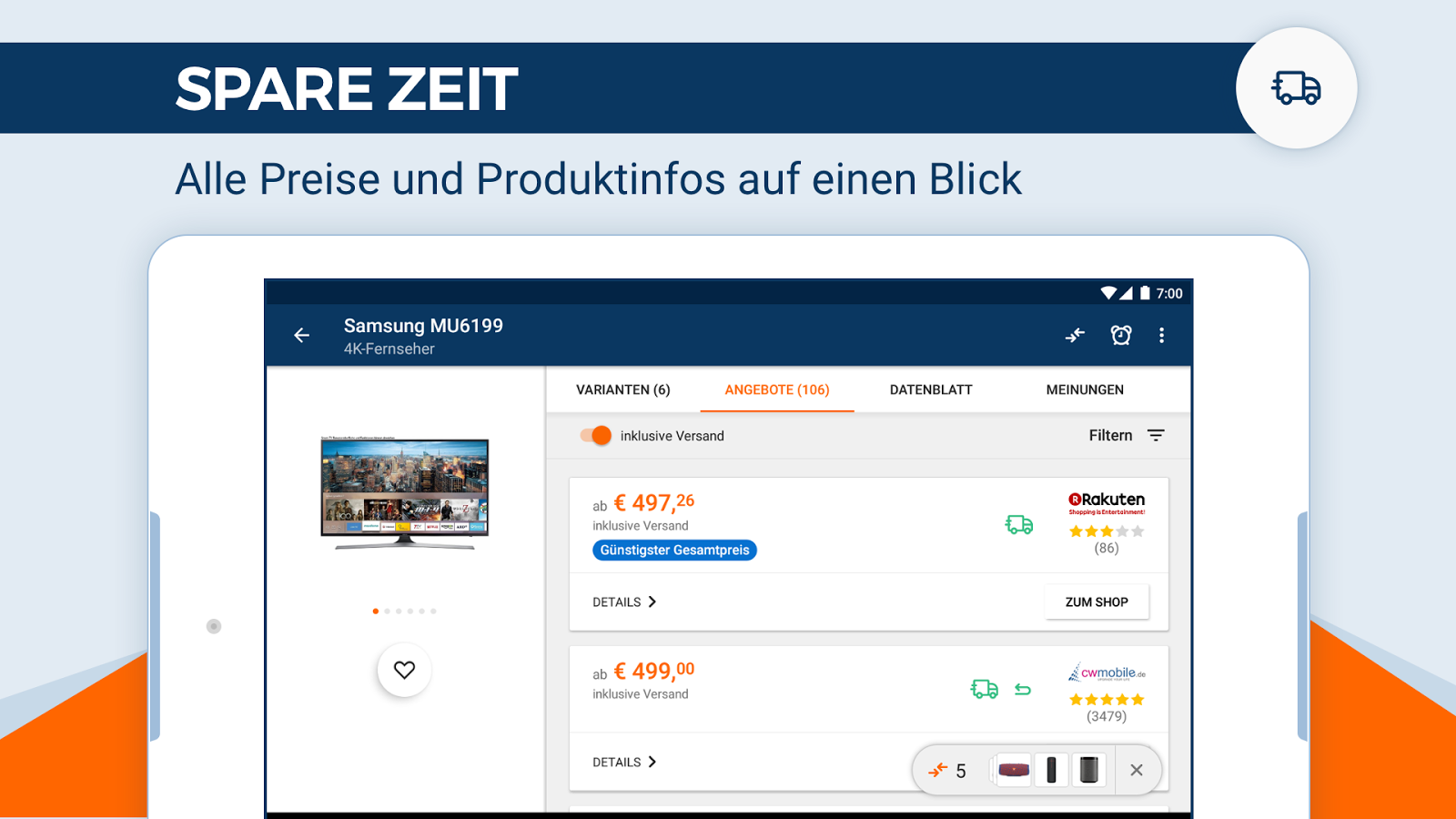Tap the image carousel page dots

pyautogui.click(x=404, y=612)
